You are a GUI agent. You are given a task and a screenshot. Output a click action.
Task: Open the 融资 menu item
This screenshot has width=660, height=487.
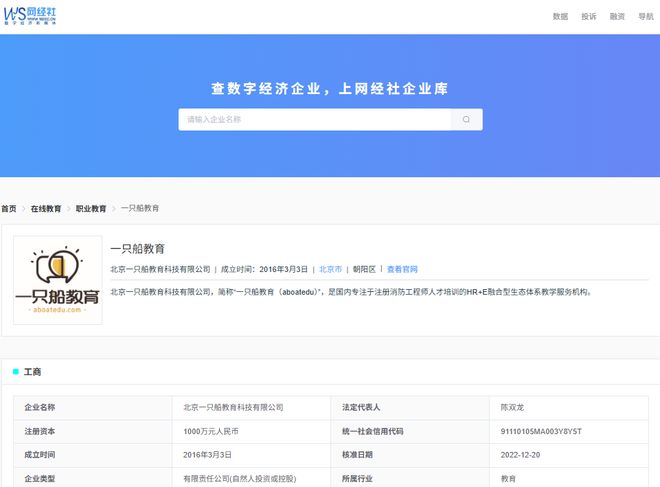coord(617,16)
